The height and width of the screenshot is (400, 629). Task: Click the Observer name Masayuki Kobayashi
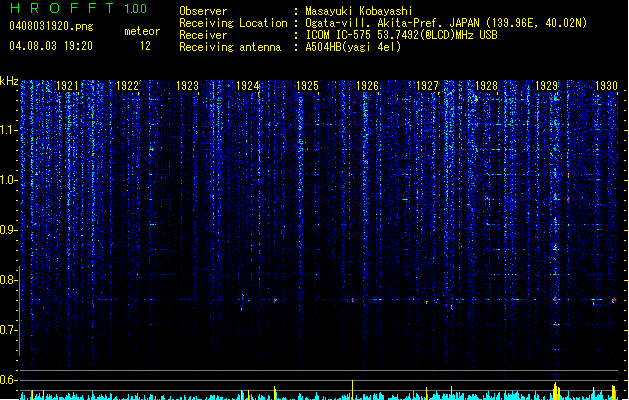(359, 11)
